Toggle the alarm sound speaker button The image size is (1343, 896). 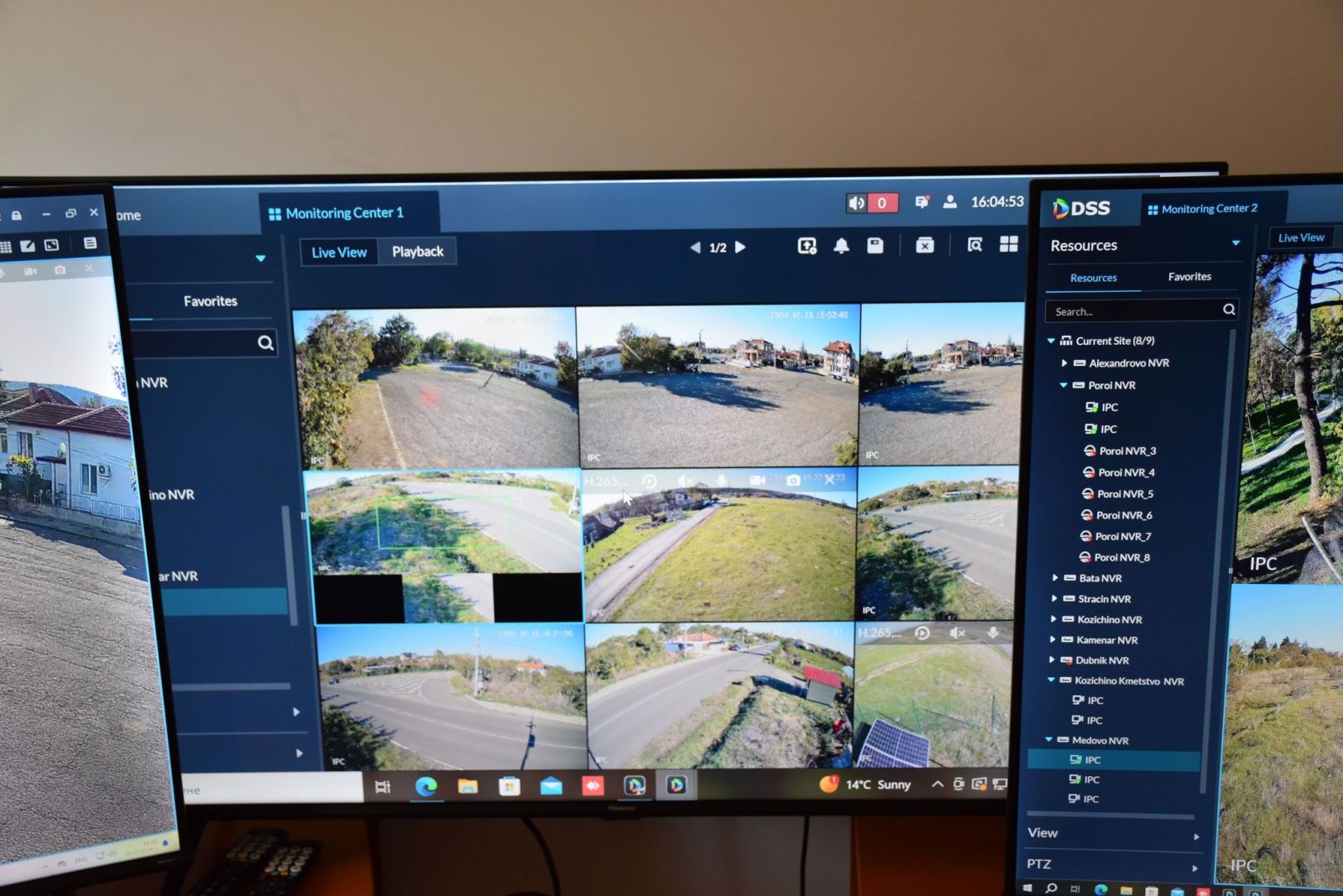(857, 203)
